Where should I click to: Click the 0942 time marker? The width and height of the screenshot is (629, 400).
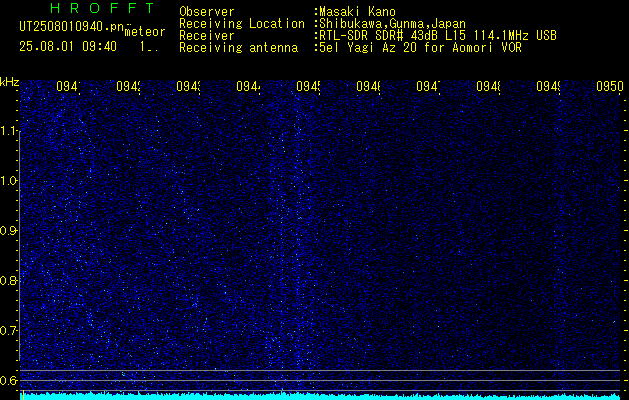[x=128, y=86]
